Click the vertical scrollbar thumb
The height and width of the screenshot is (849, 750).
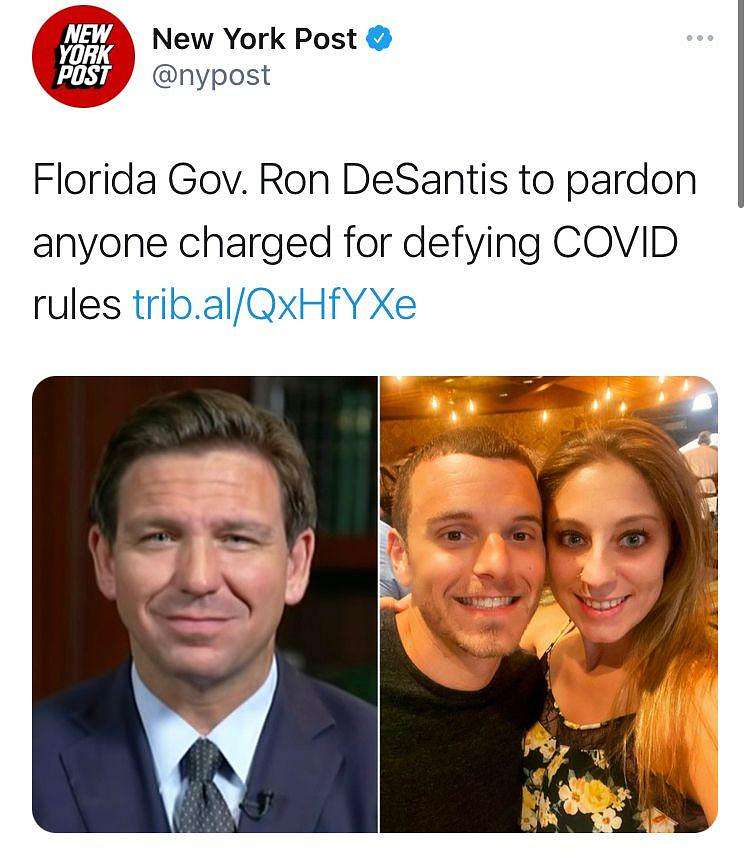[x=741, y=103]
